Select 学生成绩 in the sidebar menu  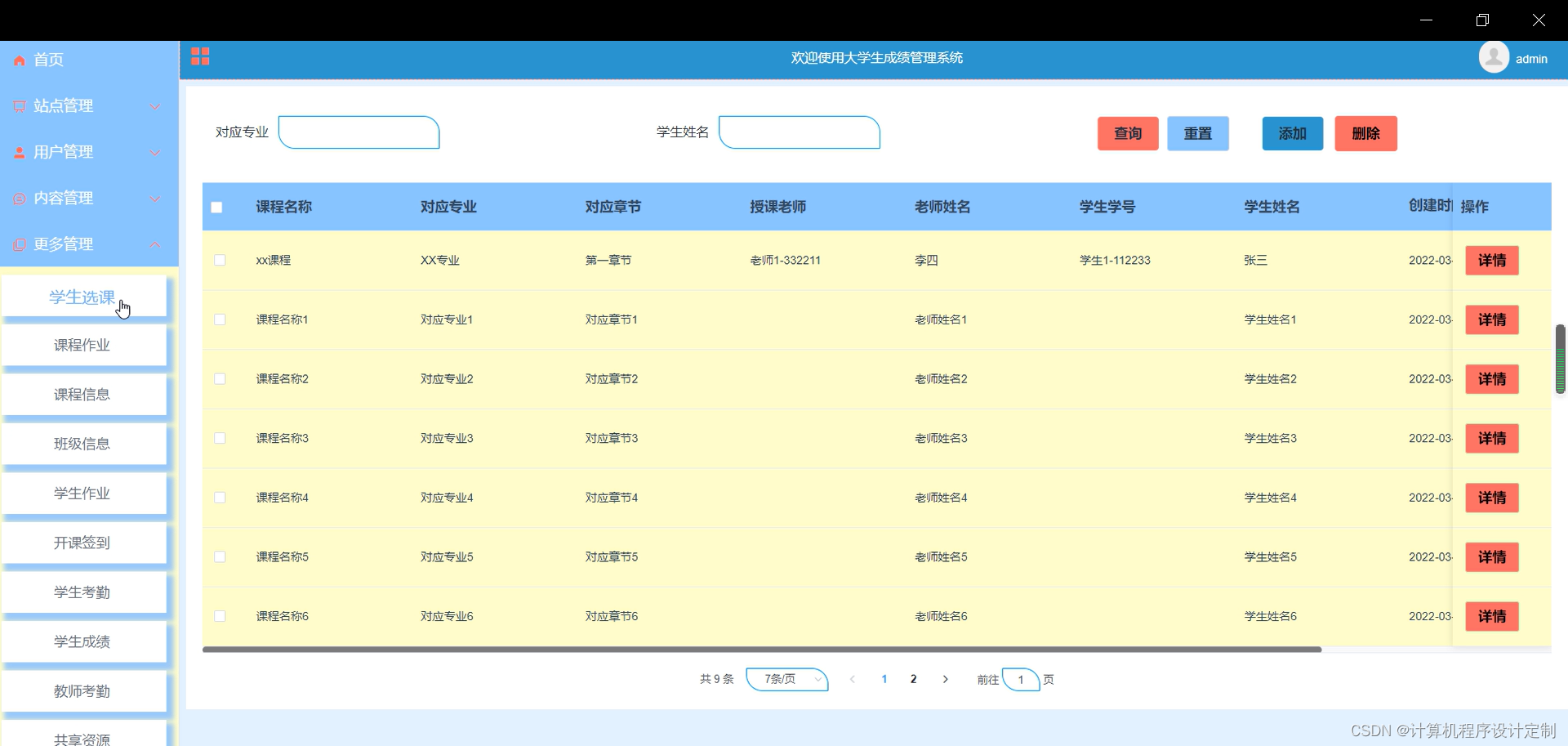coord(82,641)
